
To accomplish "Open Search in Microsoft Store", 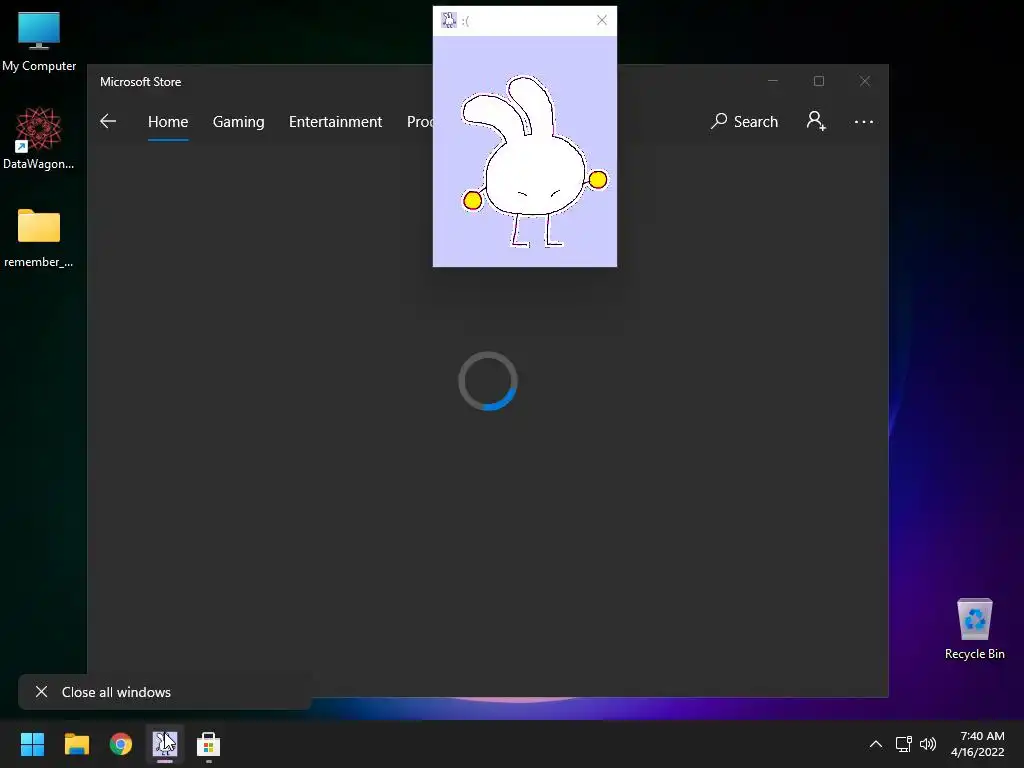I will (744, 121).
